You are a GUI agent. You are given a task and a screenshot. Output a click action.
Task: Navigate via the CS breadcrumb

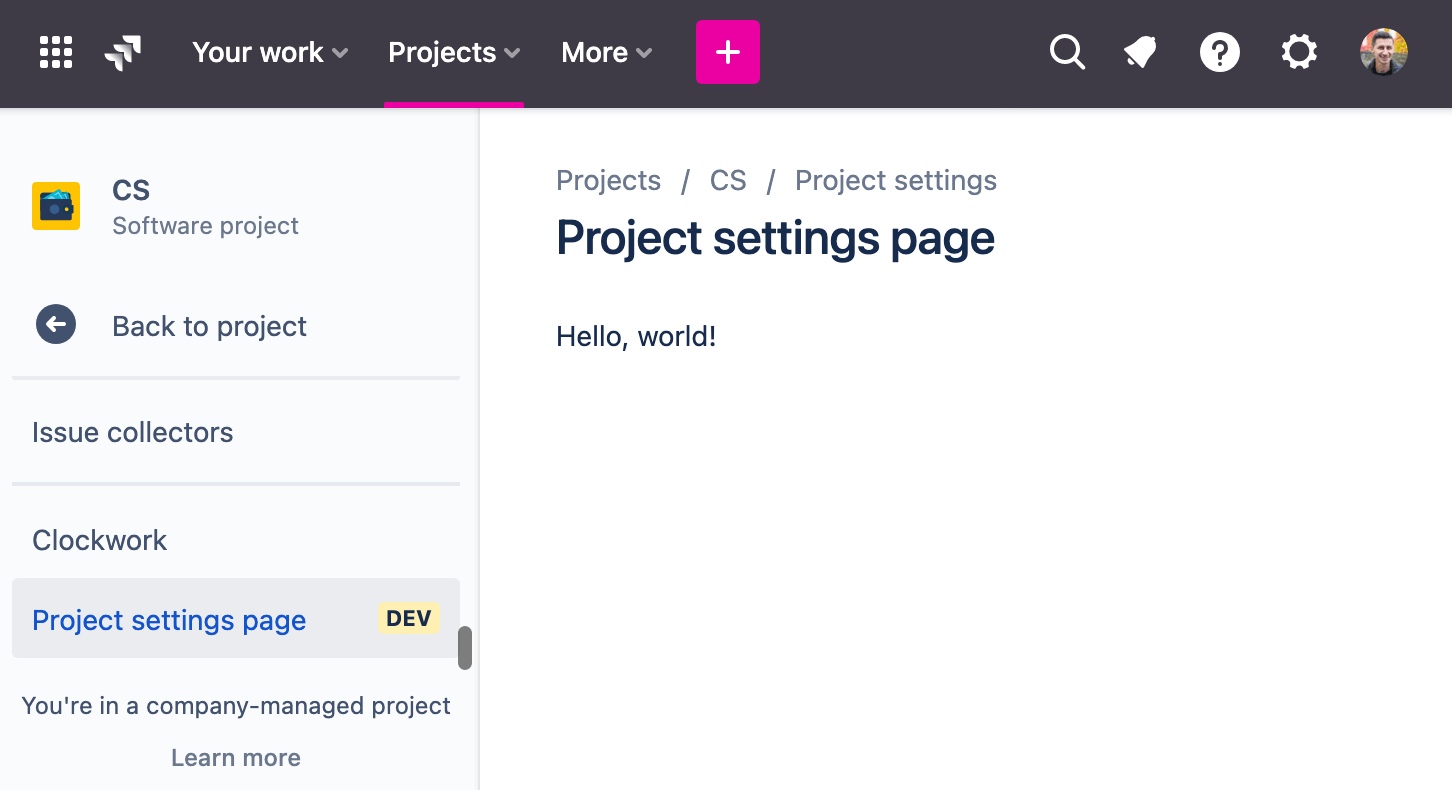pos(728,180)
